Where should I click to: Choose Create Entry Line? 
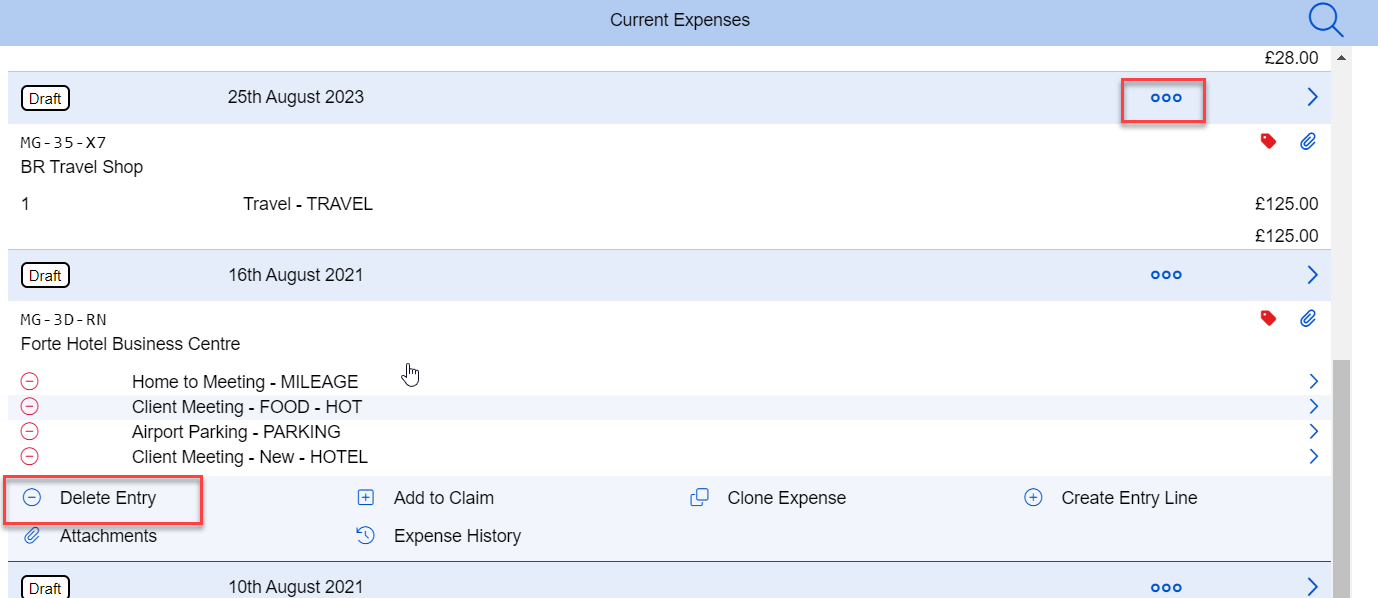[1111, 498]
